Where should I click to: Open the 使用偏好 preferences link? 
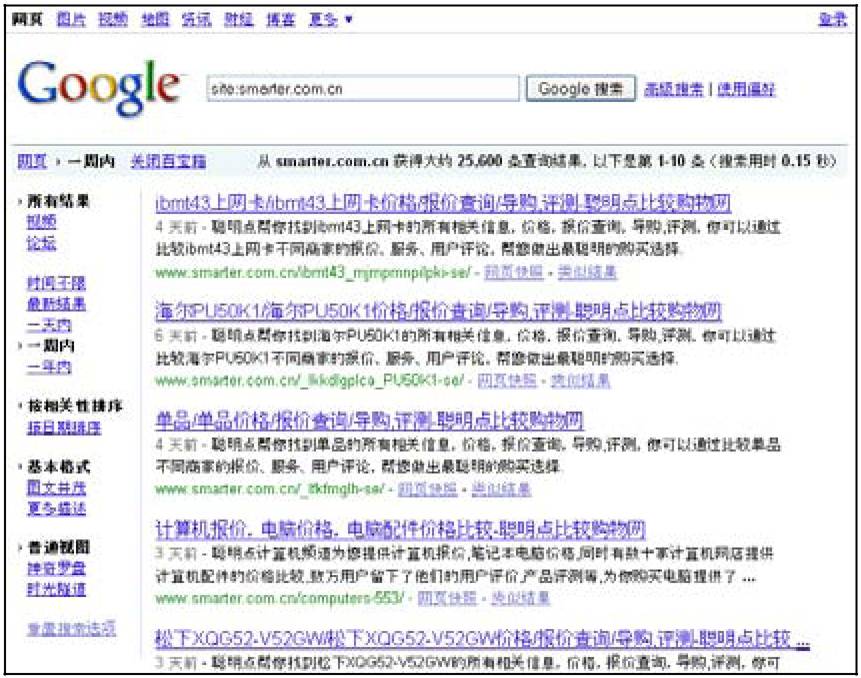[x=746, y=89]
